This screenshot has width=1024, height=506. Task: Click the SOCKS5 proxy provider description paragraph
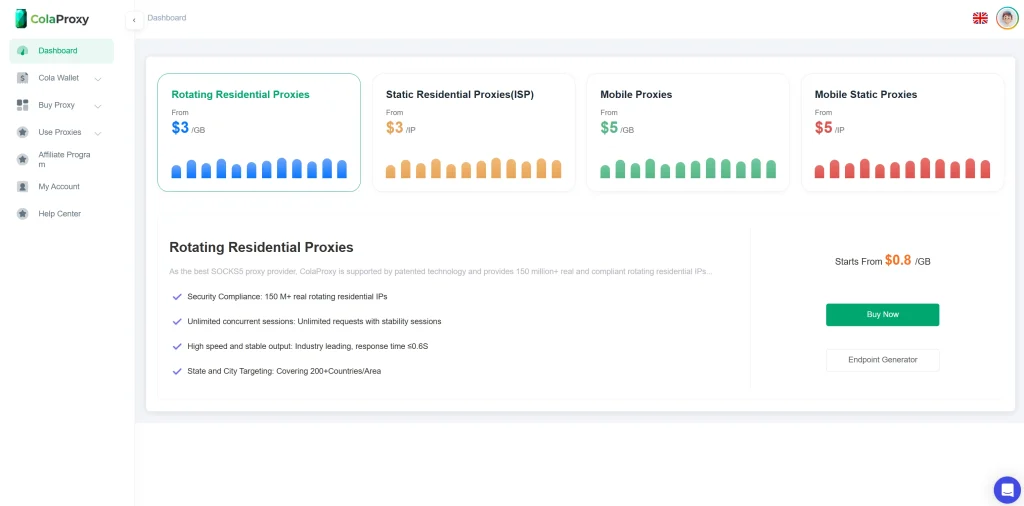441,271
